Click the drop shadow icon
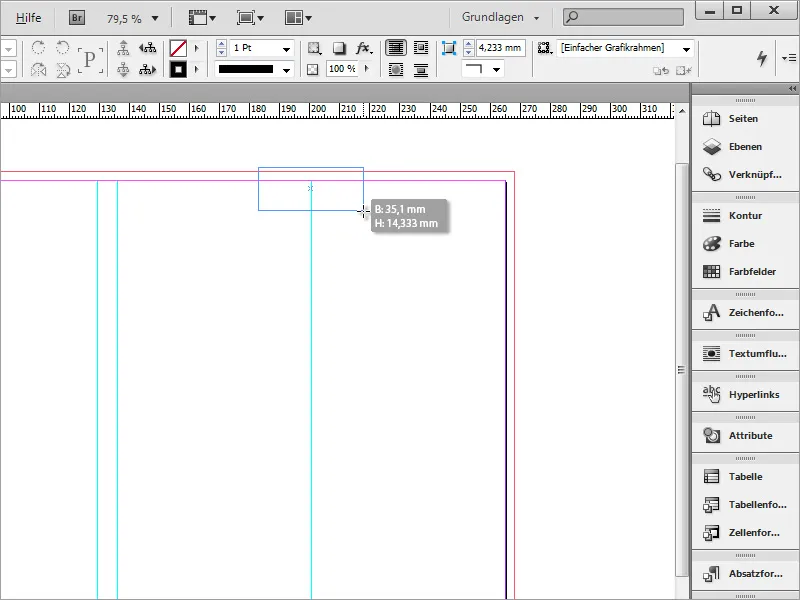Viewport: 800px width, 600px height. click(x=339, y=48)
